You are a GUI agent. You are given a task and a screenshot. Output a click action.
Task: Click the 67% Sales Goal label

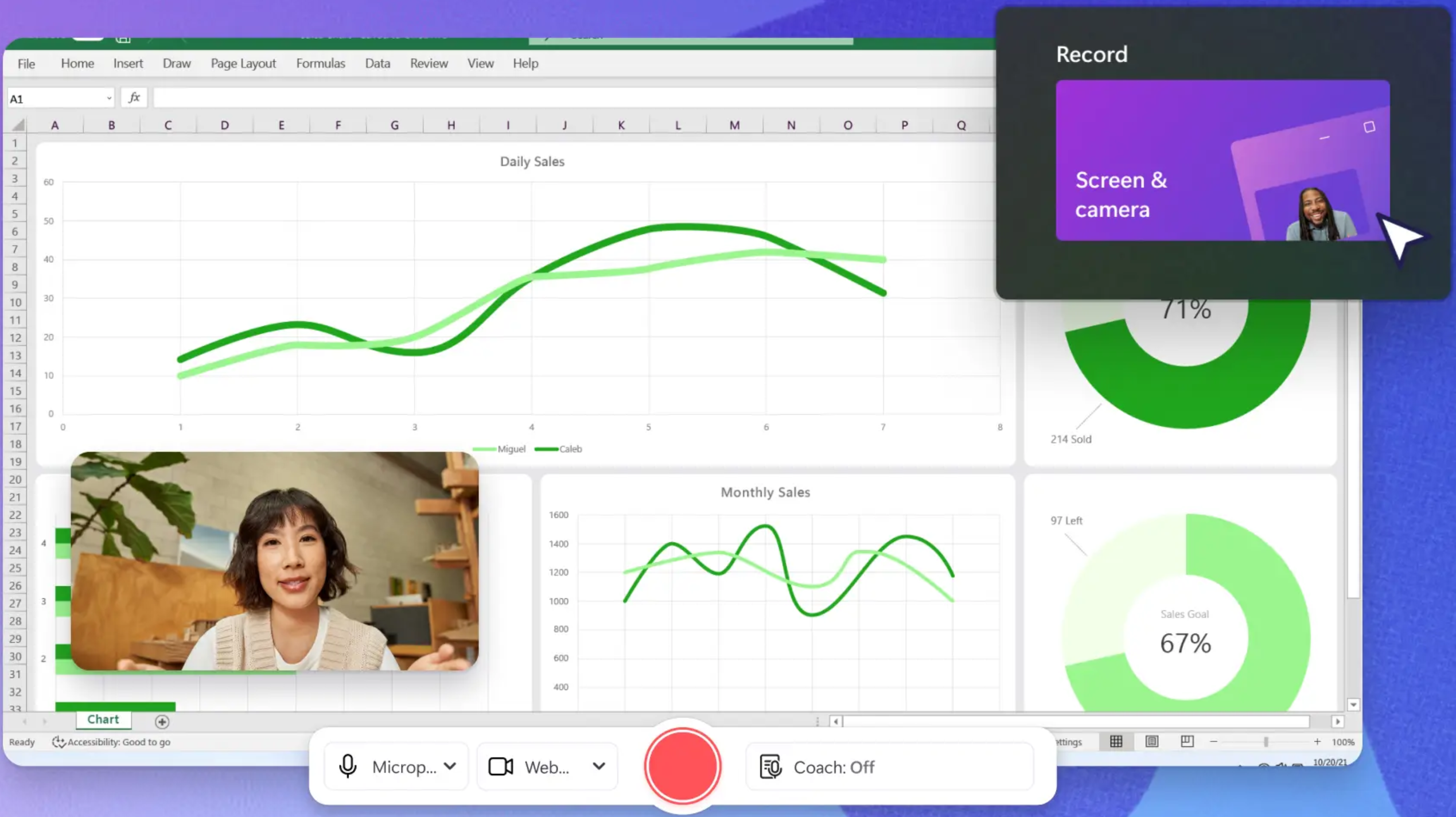(x=1185, y=643)
